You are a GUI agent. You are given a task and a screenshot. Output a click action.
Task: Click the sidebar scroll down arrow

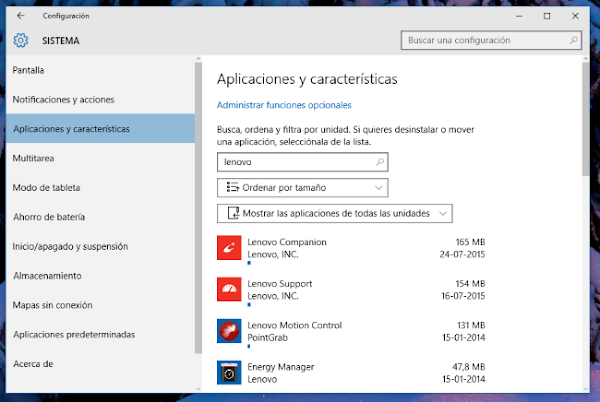198,389
